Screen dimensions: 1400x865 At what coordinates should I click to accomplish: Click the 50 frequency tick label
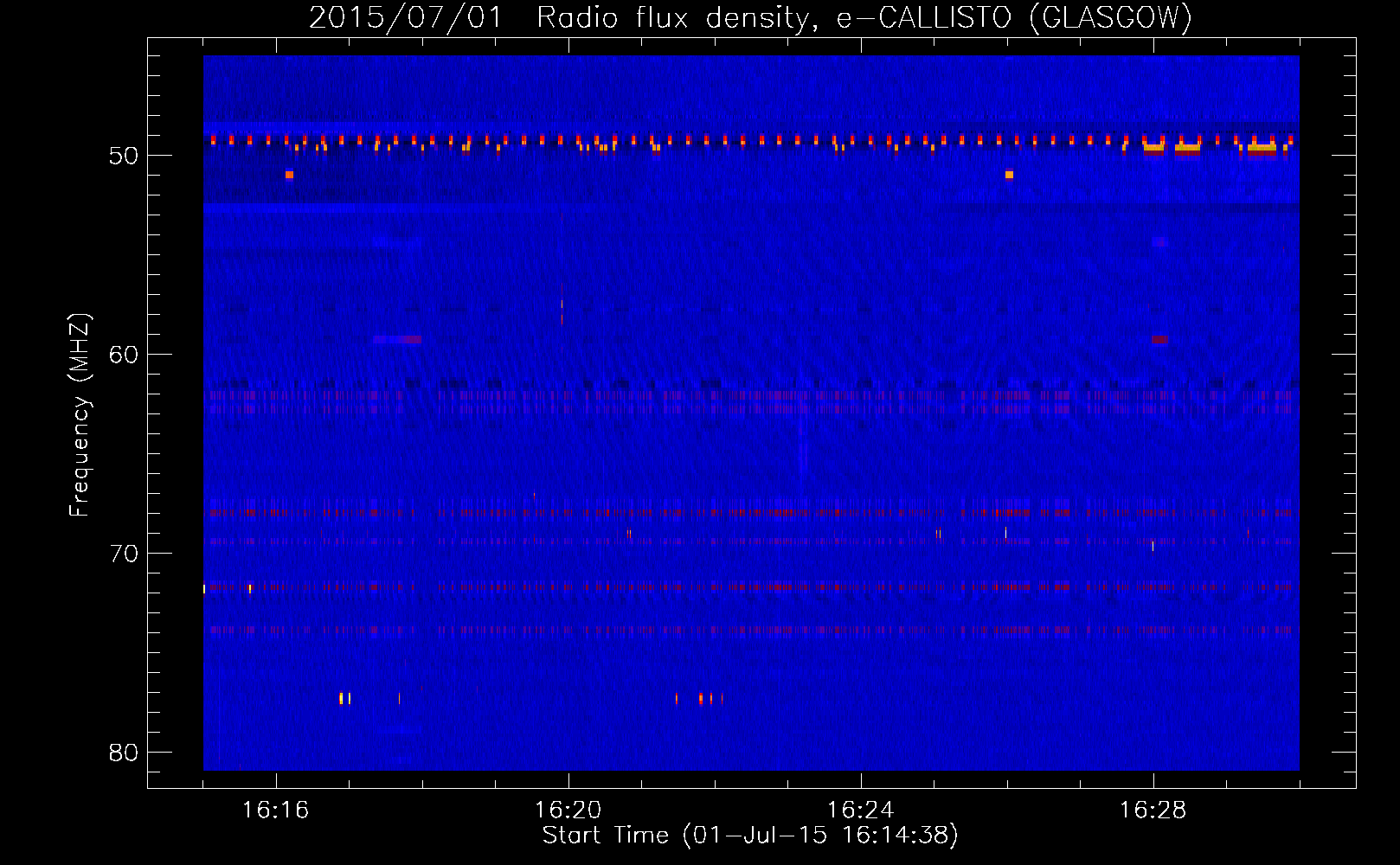tap(124, 156)
